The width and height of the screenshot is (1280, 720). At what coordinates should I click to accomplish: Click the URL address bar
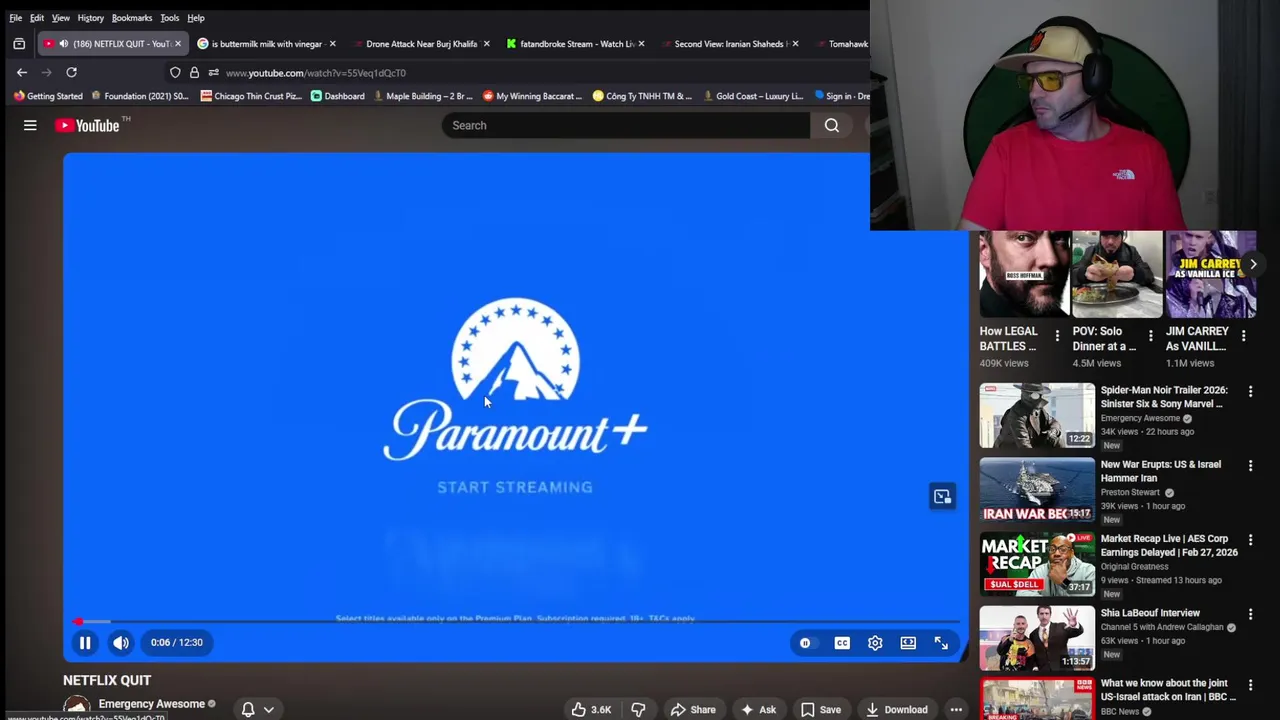point(315,73)
